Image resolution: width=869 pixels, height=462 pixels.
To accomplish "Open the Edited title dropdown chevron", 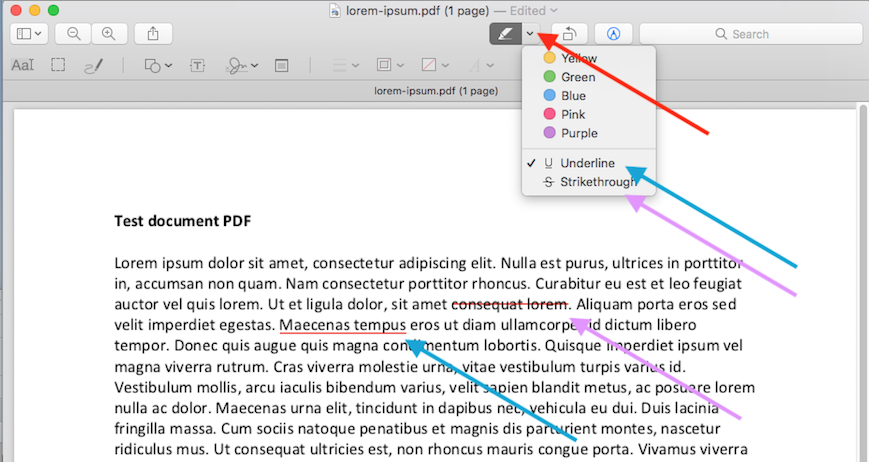I will [x=554, y=11].
